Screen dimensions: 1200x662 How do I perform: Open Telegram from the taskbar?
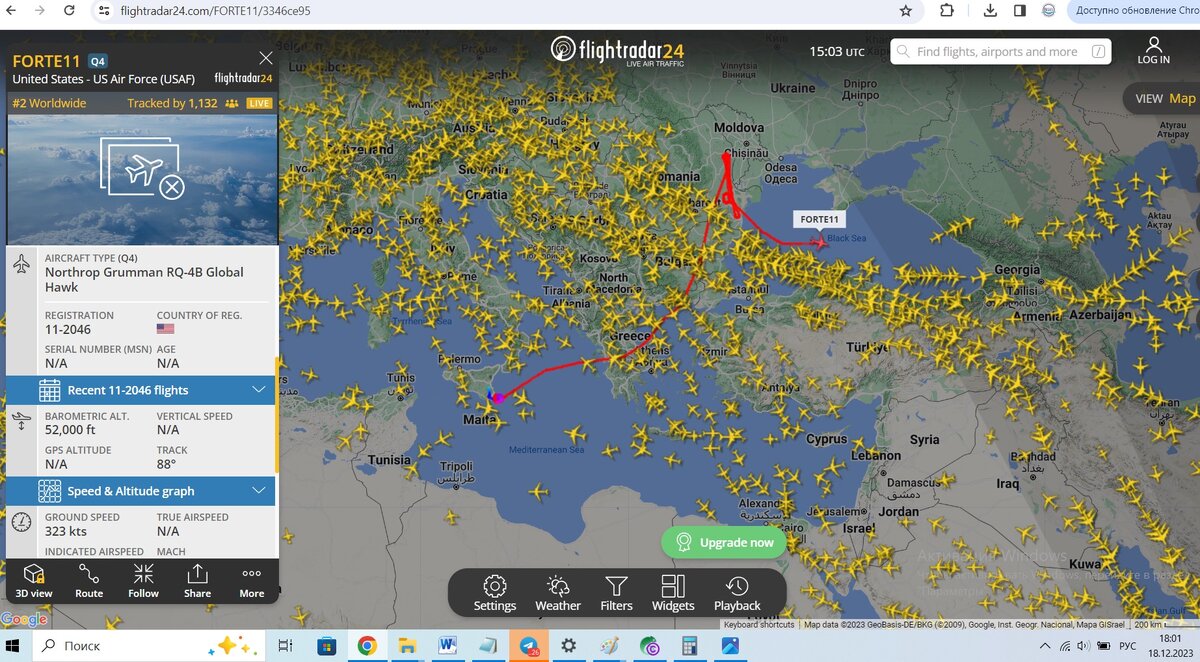pyautogui.click(x=527, y=646)
